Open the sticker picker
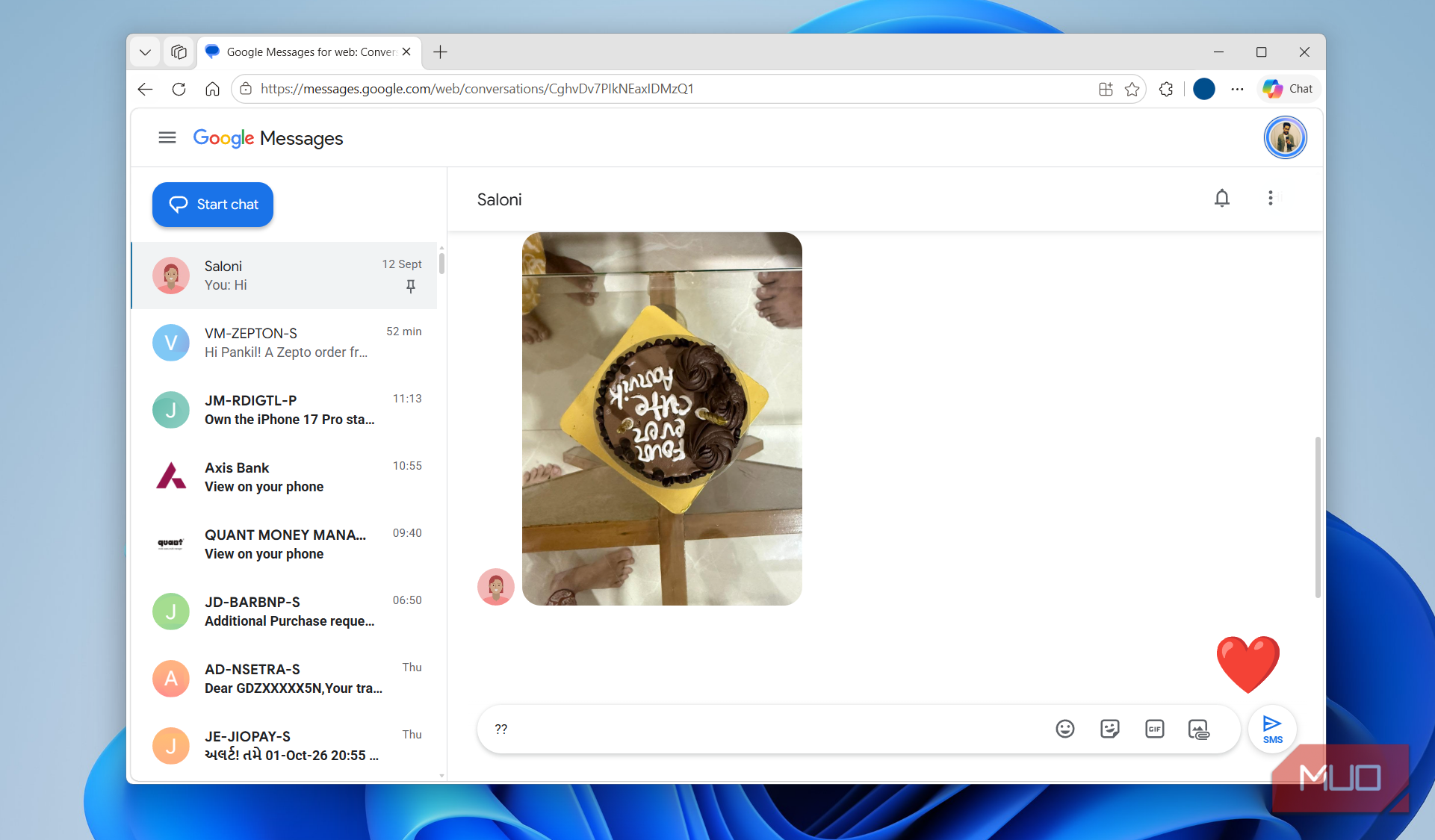 pos(1110,729)
